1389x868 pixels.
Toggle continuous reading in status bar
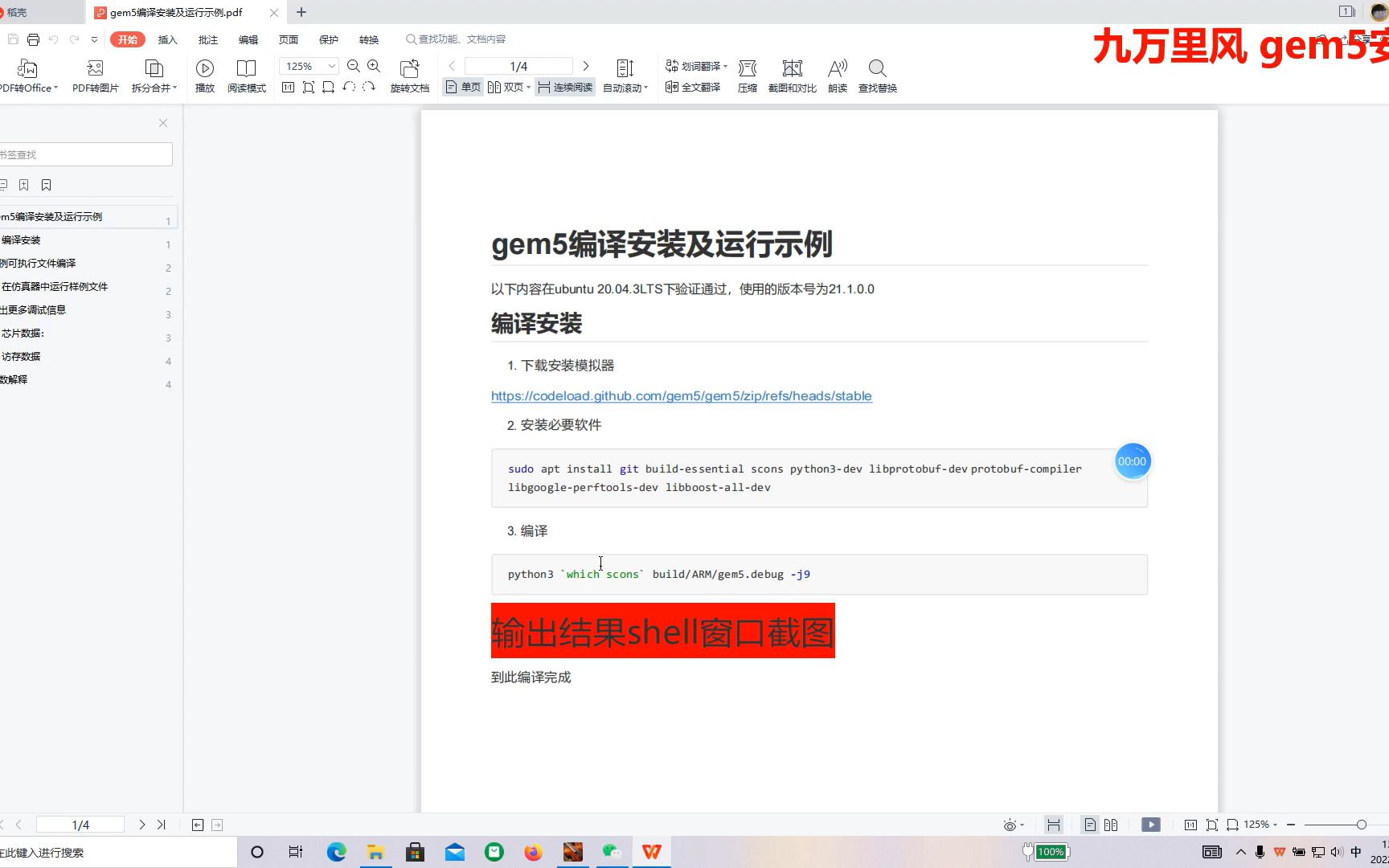[x=1054, y=825]
